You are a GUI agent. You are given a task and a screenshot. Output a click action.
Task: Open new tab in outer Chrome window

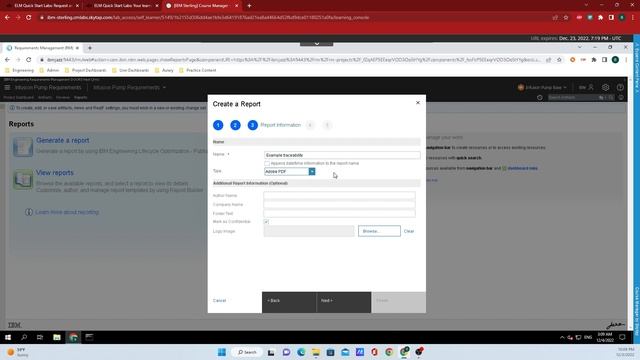coord(249,6)
